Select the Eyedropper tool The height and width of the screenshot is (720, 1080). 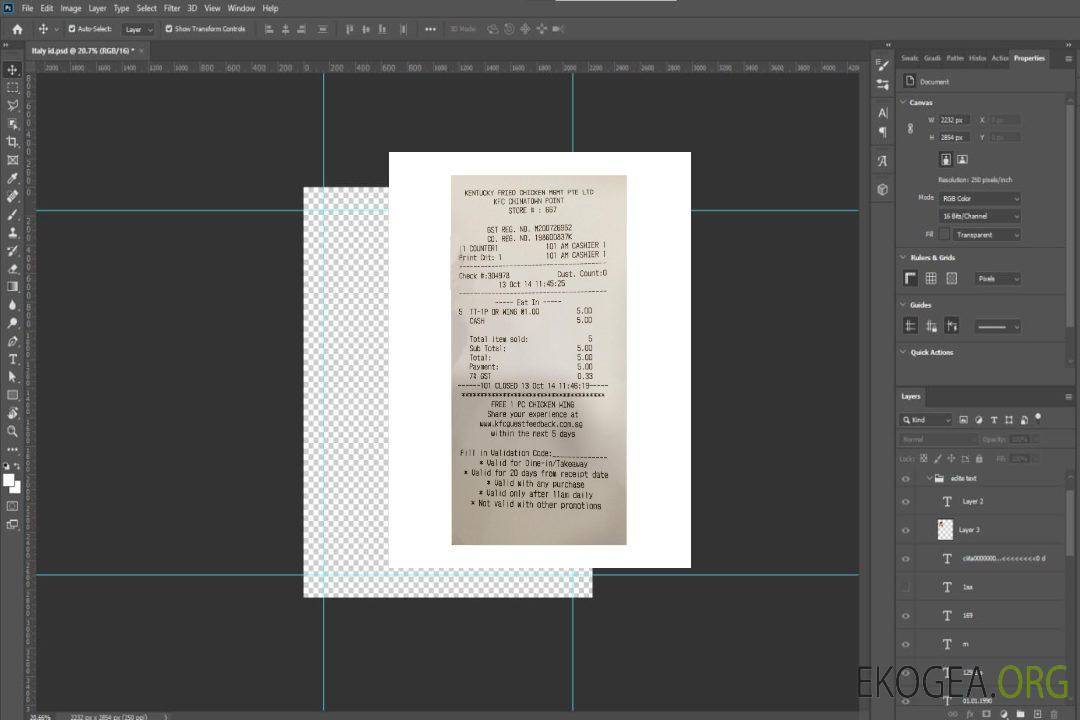[12, 178]
